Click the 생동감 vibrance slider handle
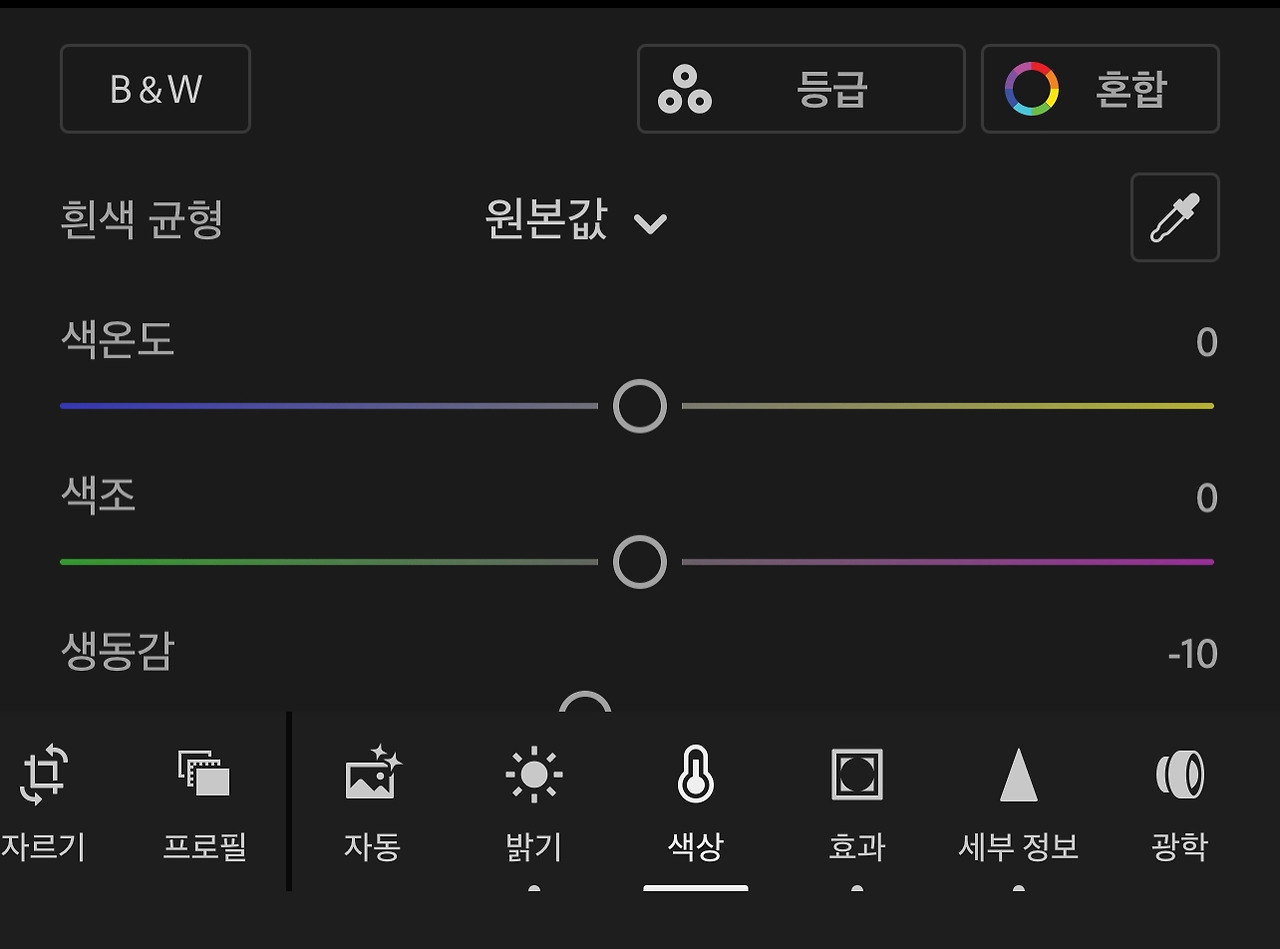Screen dimensions: 1280x949 click(585, 702)
